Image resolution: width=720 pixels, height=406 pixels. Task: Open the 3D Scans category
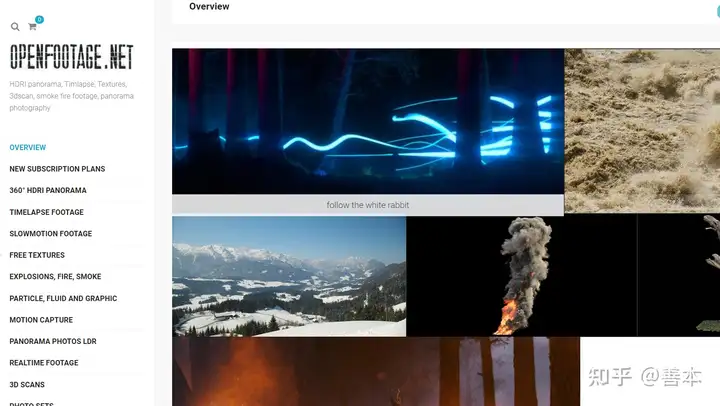(27, 384)
